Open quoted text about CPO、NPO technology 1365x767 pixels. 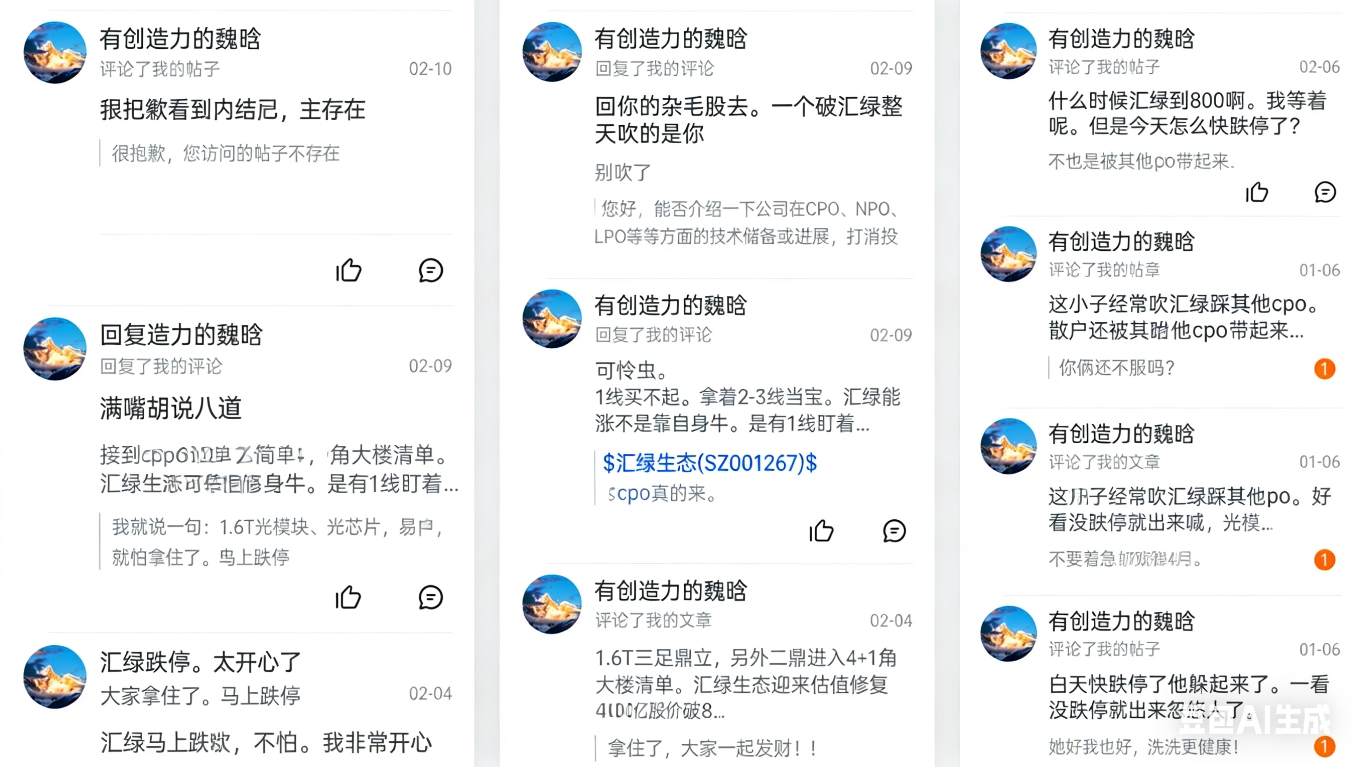pos(748,223)
